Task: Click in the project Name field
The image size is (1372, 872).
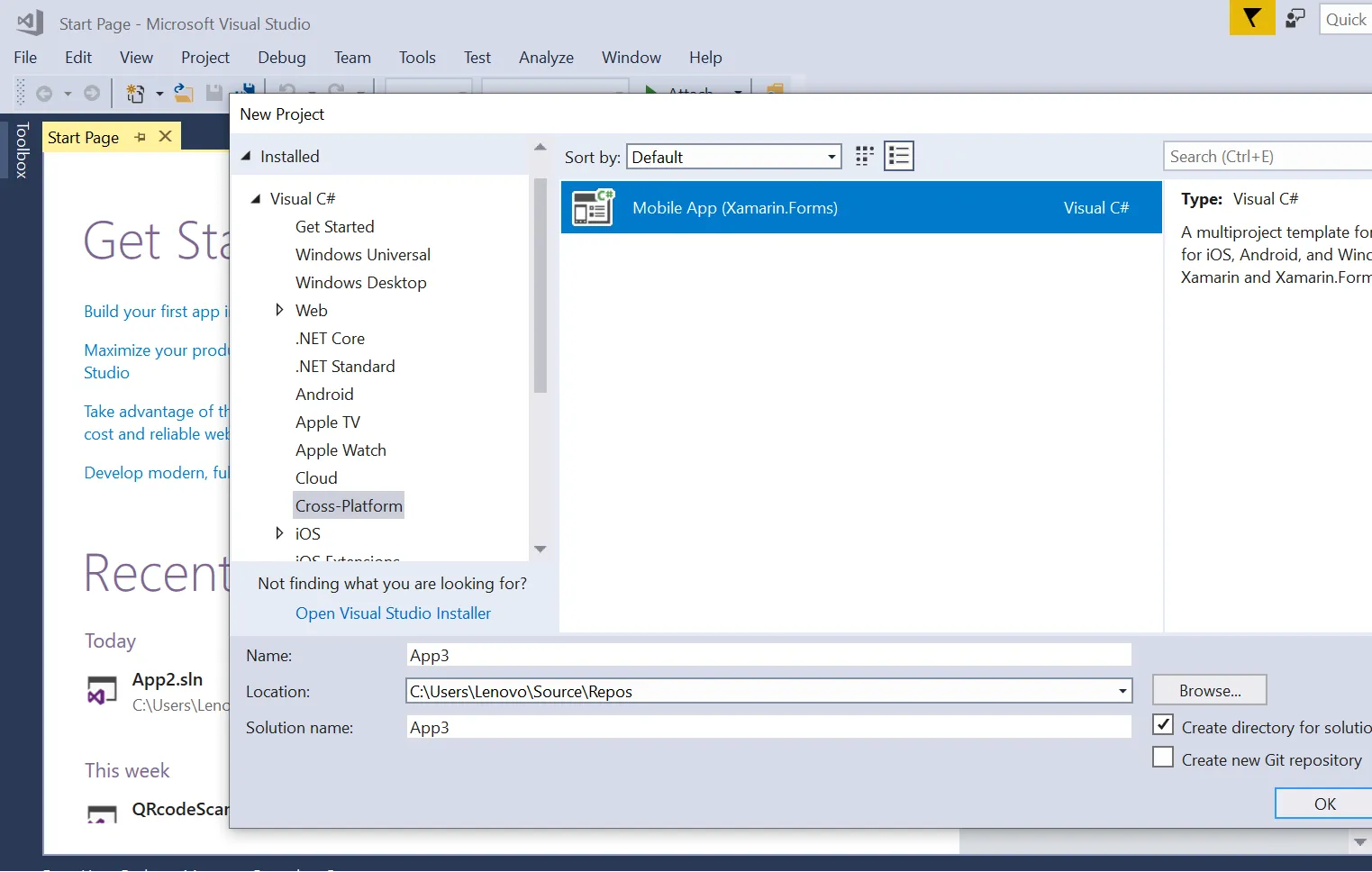Action: 768,655
